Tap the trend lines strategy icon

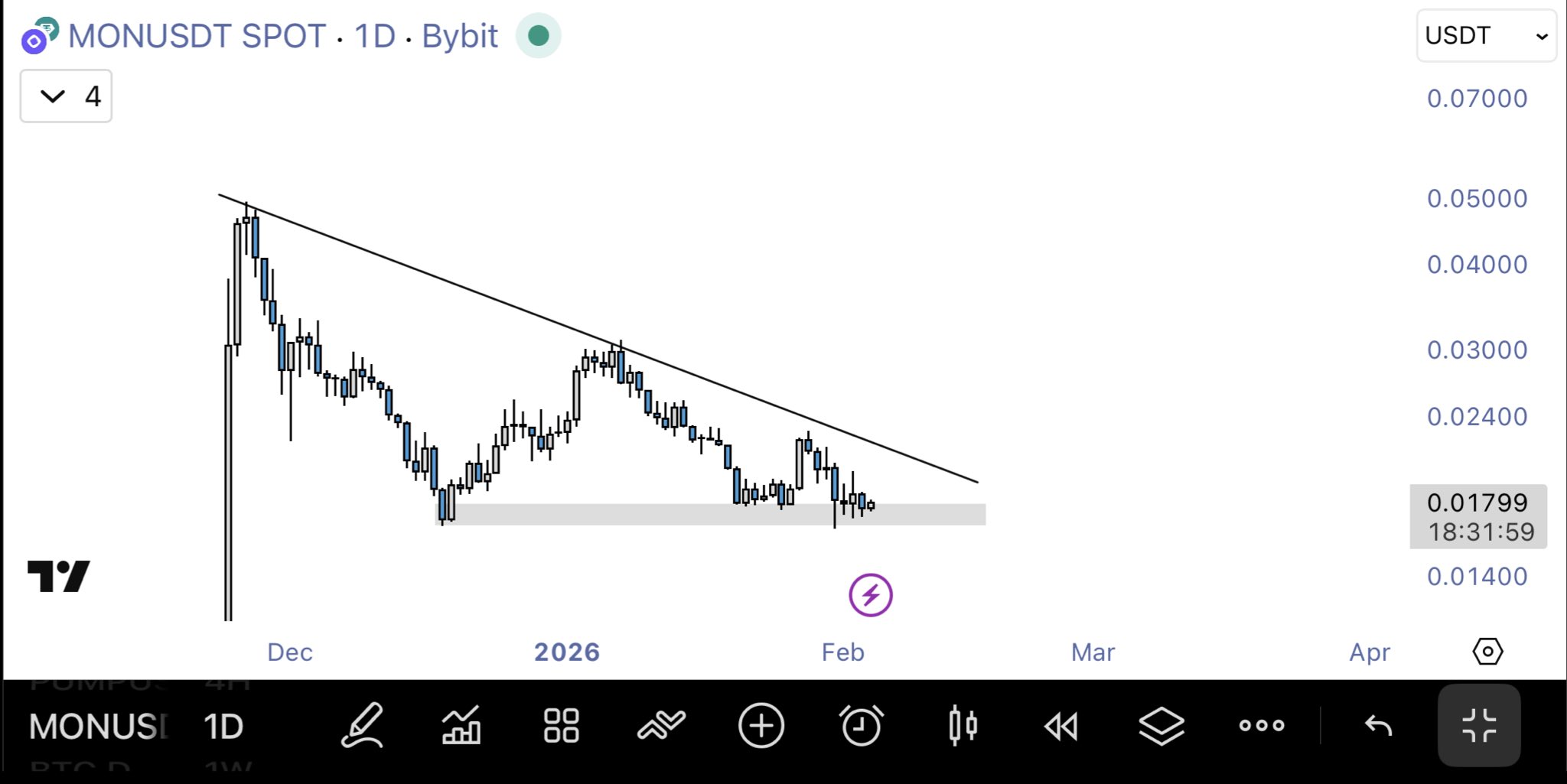coord(661,725)
